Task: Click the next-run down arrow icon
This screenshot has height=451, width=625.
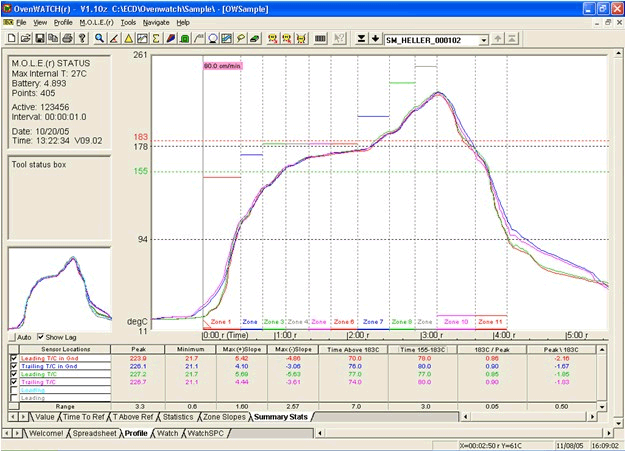Action: click(375, 38)
